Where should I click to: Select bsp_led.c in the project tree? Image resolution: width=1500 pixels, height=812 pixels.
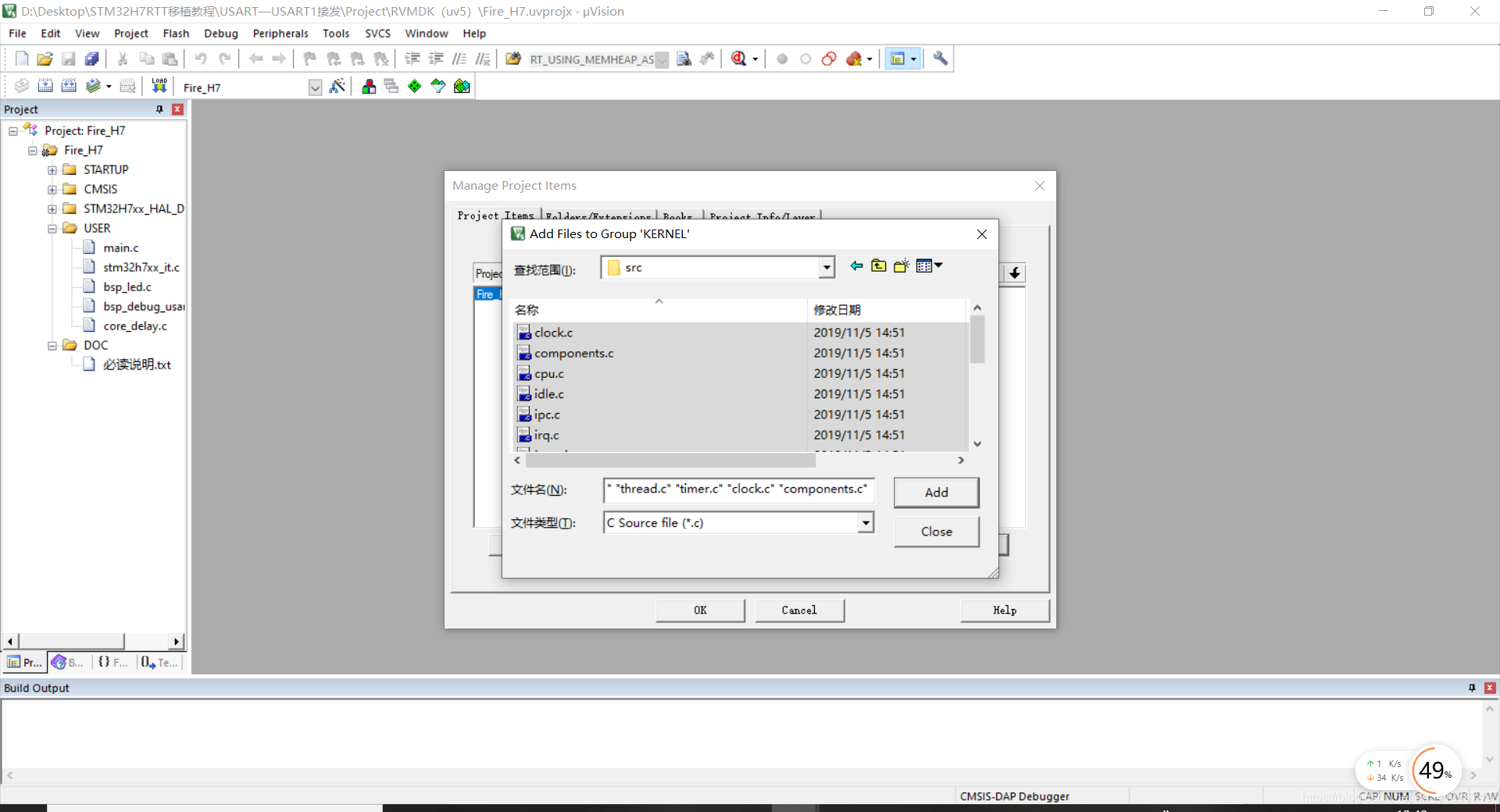(127, 287)
